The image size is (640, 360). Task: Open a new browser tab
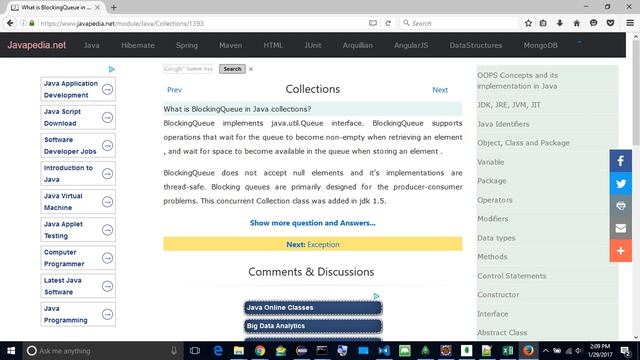pyautogui.click(x=114, y=7)
